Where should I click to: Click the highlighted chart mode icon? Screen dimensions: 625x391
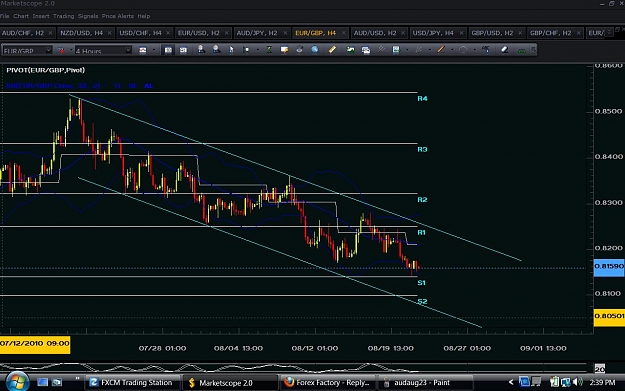coord(168,50)
